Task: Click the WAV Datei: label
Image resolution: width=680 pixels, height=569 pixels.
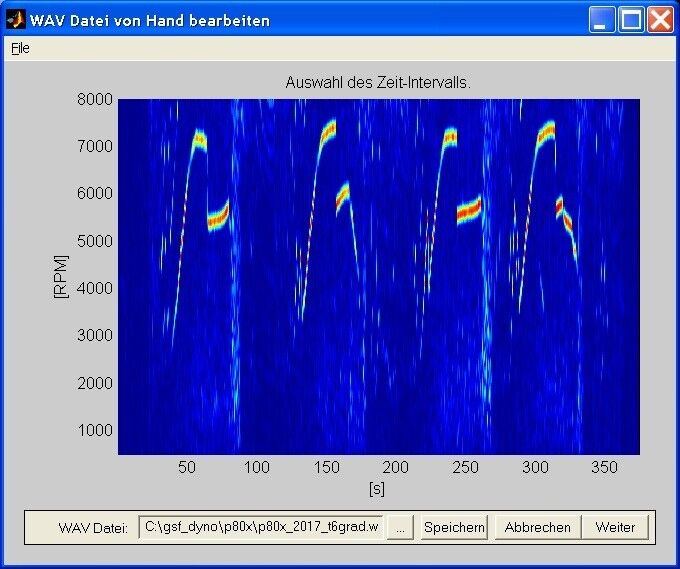Action: click(93, 527)
